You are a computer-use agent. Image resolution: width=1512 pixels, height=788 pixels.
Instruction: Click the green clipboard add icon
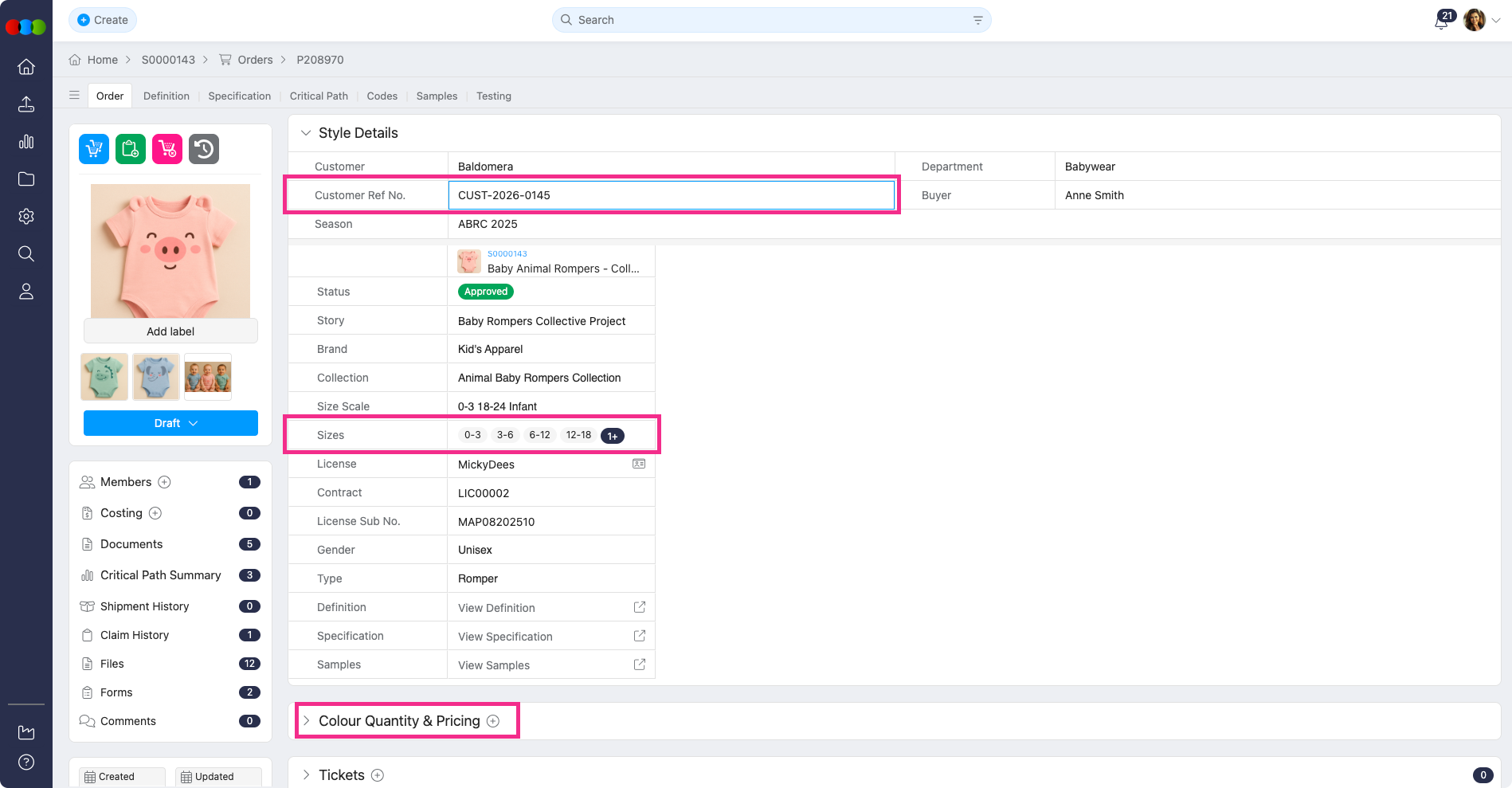click(131, 149)
